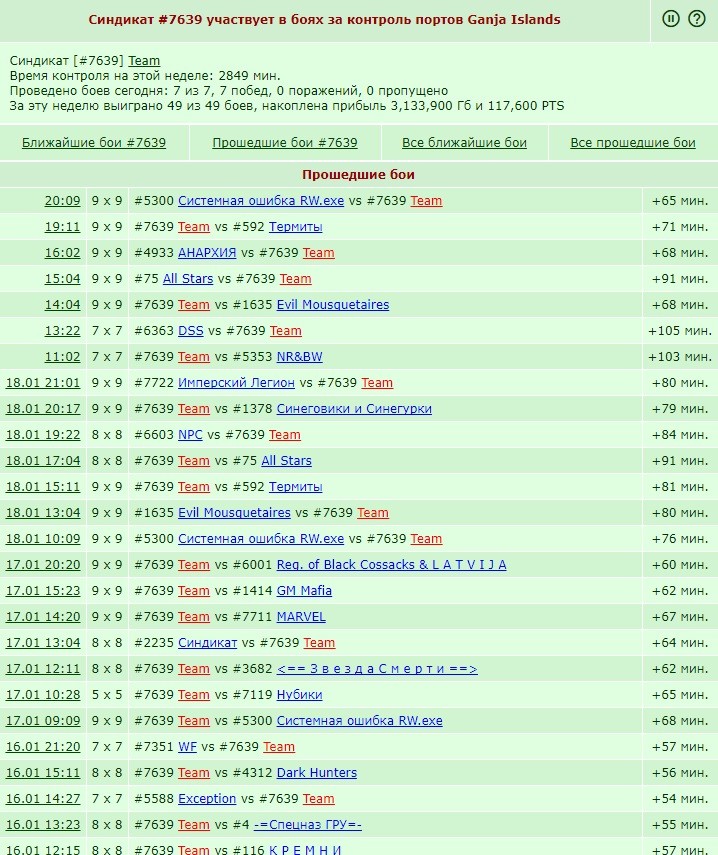This screenshot has height=855, width=718.
Task: Open Системная ошибка RW.exe in 17.01 09:09 row
Action: tap(360, 721)
